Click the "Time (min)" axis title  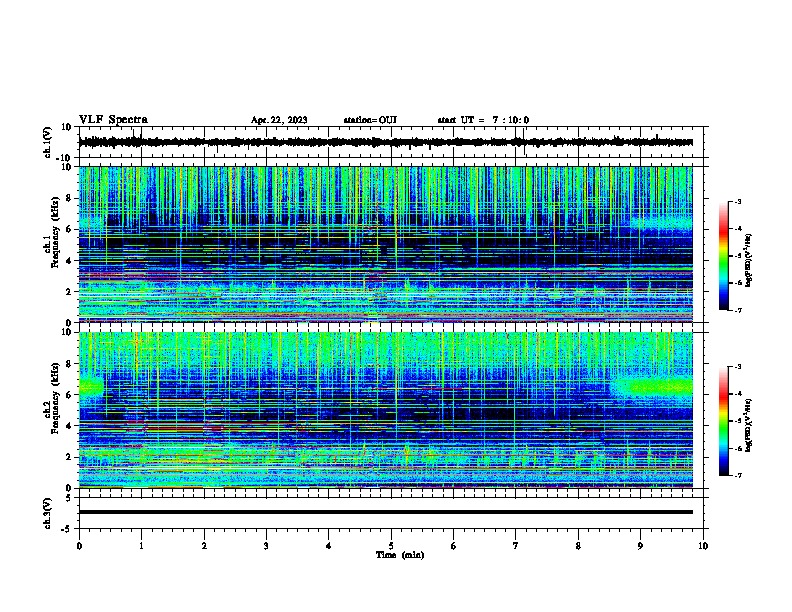[400, 555]
